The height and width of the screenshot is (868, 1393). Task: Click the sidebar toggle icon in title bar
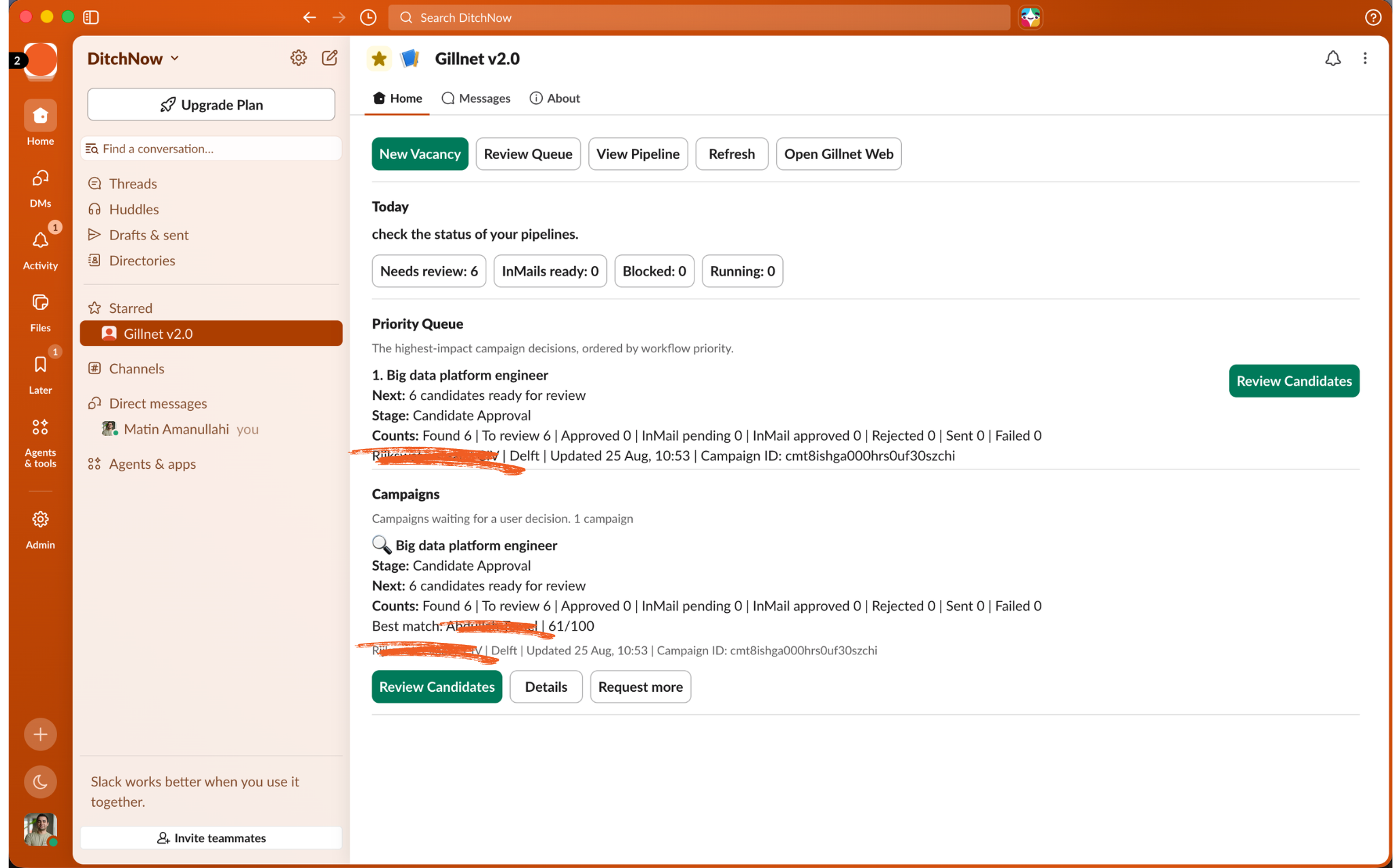[x=90, y=17]
